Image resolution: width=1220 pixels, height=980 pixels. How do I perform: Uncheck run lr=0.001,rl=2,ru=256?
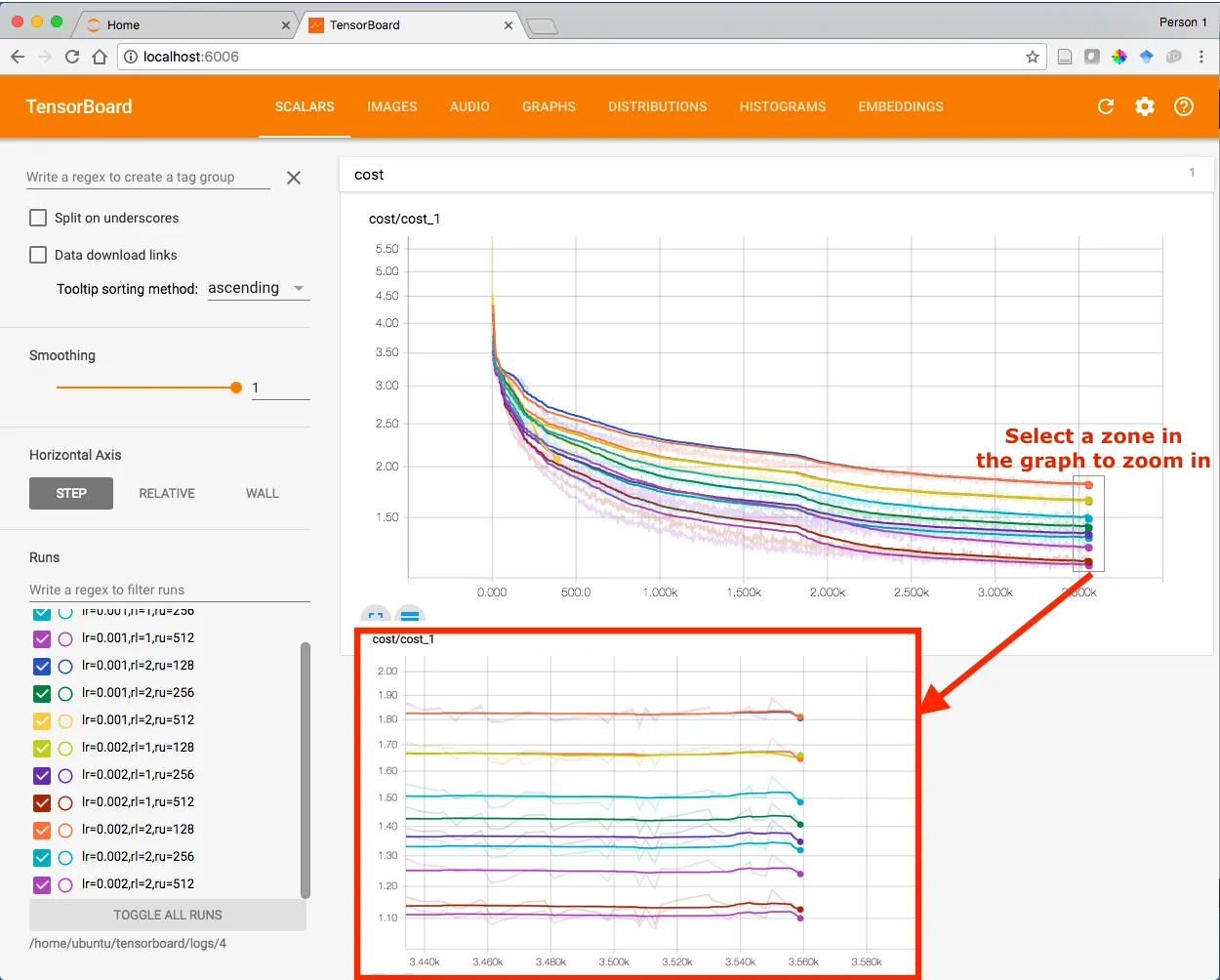pos(42,693)
